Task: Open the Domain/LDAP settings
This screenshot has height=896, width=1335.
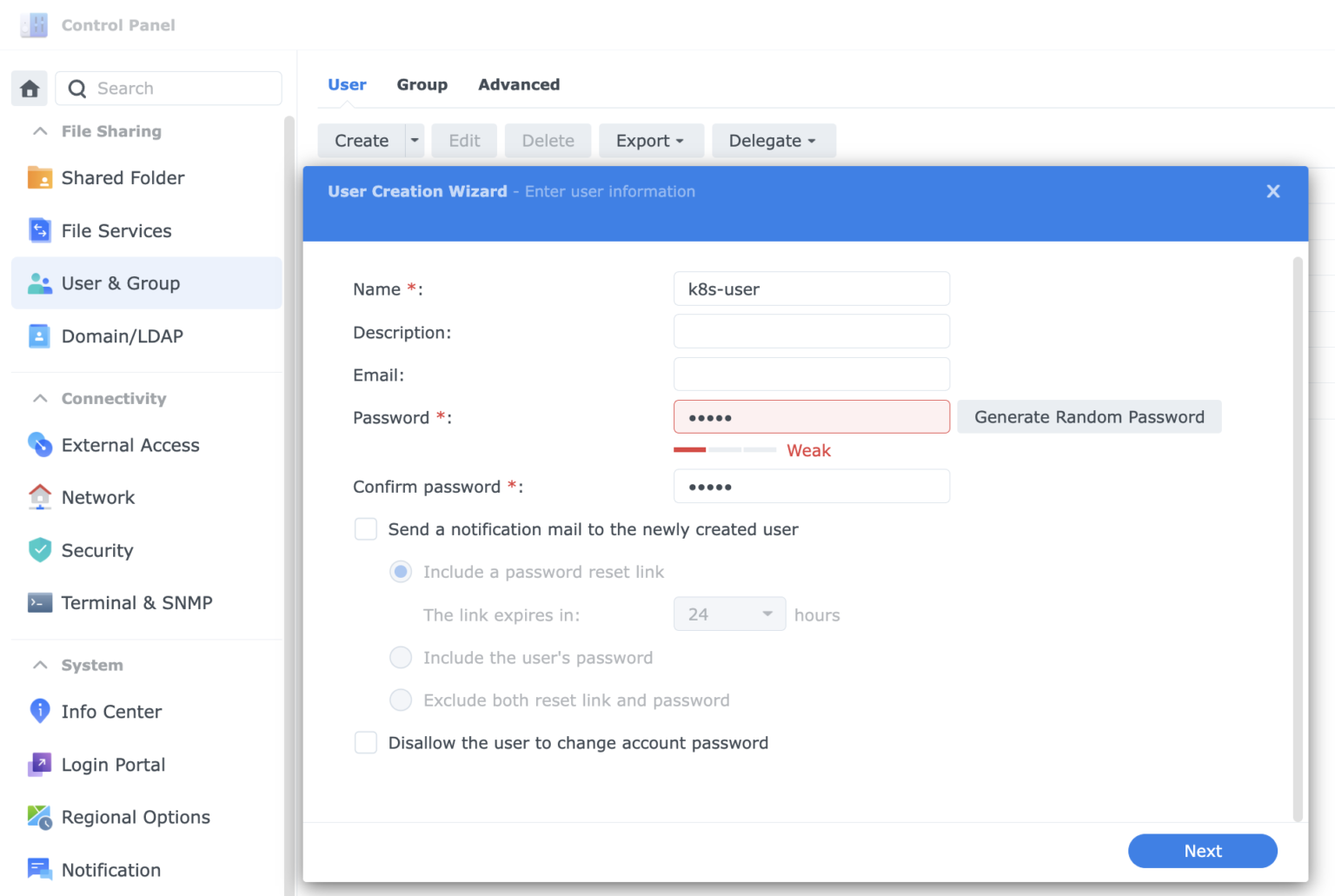Action: [x=123, y=336]
